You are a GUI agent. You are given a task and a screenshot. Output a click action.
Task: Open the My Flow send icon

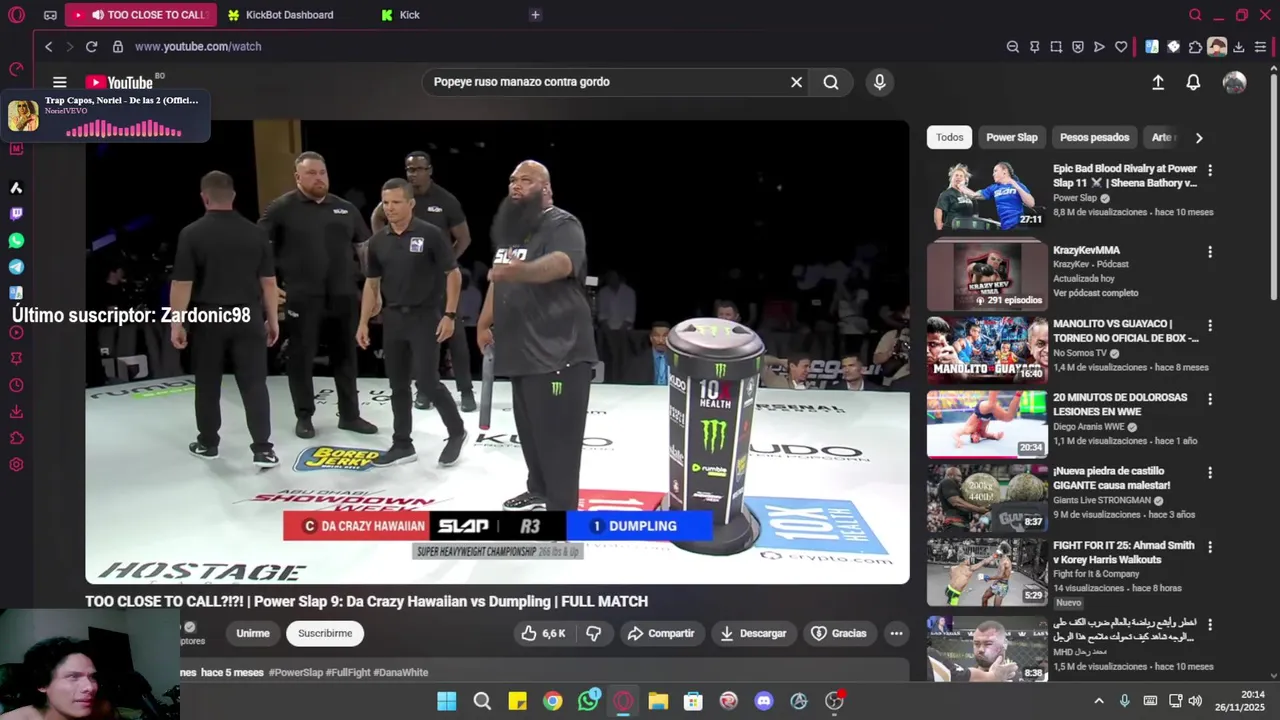click(x=1099, y=46)
